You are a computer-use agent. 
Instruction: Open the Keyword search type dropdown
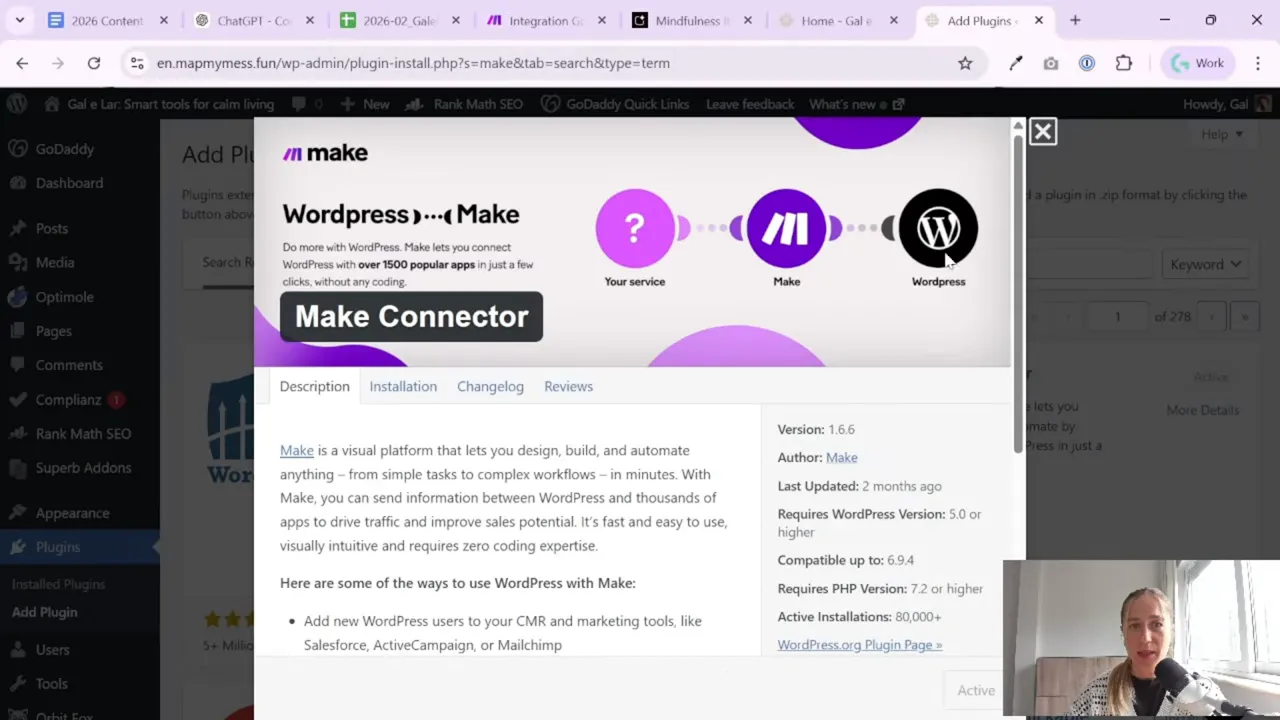[1205, 264]
